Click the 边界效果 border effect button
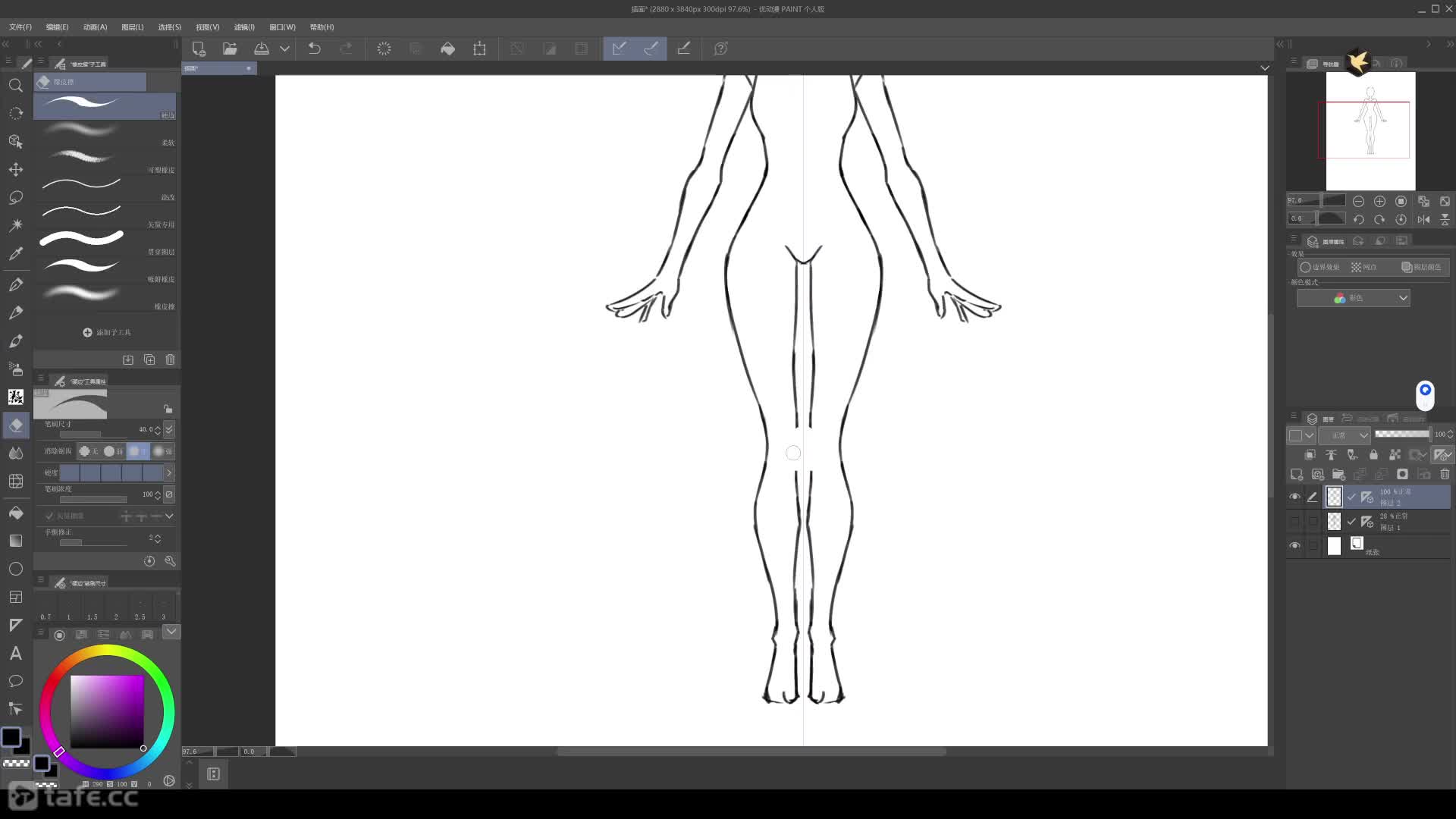Image resolution: width=1456 pixels, height=819 pixels. (x=1320, y=268)
